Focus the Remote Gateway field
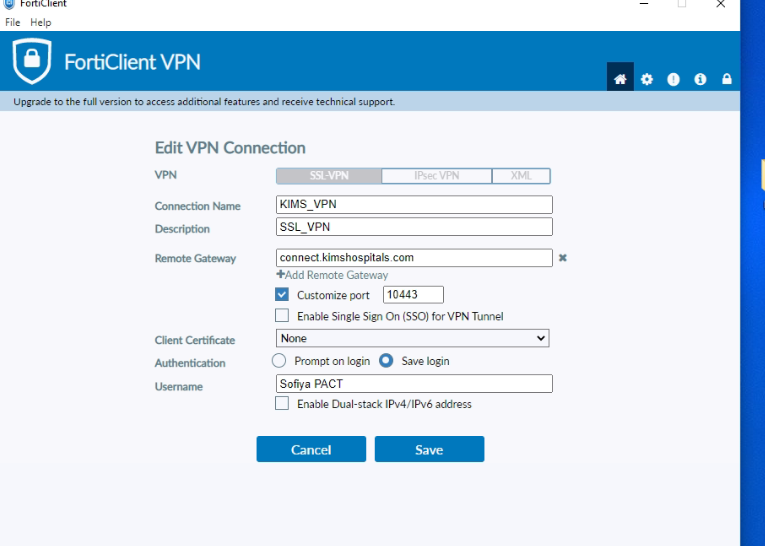Screen dimensions: 765x546 pyautogui.click(x=414, y=258)
